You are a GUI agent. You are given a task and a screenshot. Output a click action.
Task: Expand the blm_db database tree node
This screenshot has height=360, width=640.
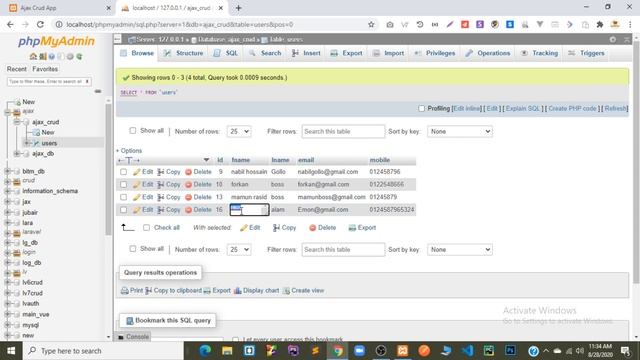tap(7, 171)
